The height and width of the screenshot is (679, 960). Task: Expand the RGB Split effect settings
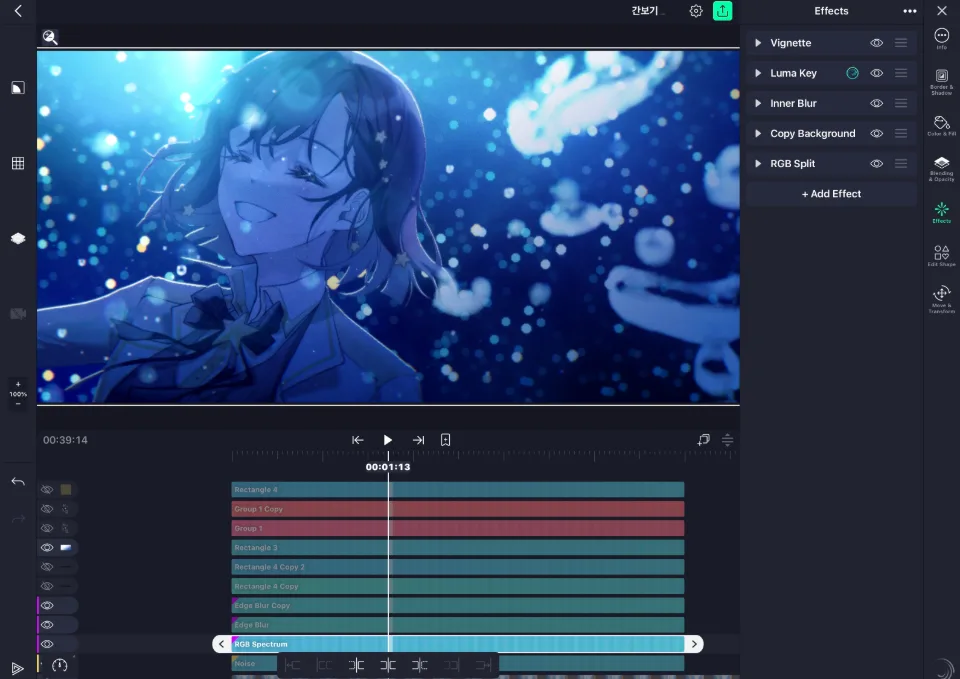click(758, 163)
